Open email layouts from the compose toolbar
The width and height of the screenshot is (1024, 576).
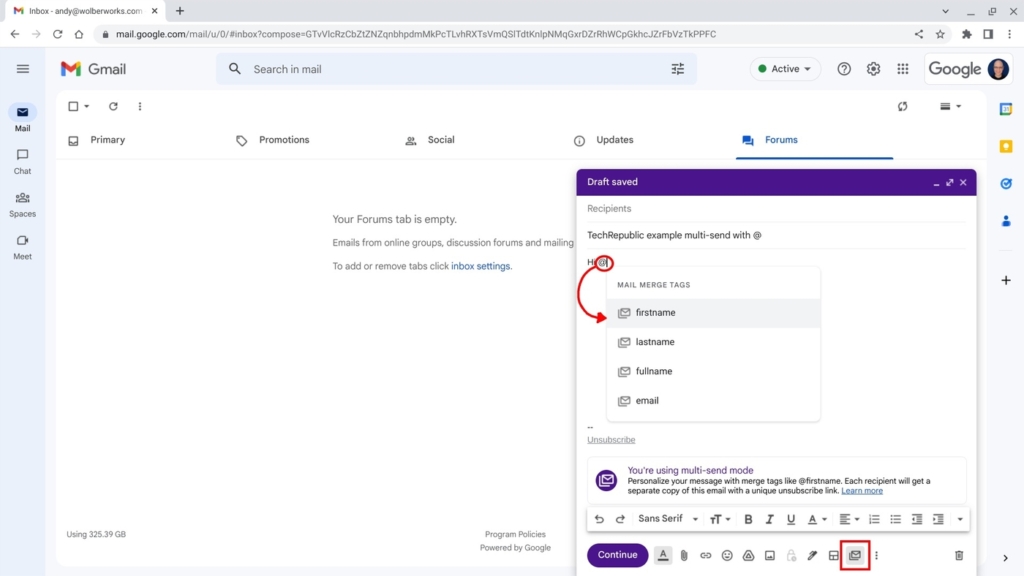point(834,555)
